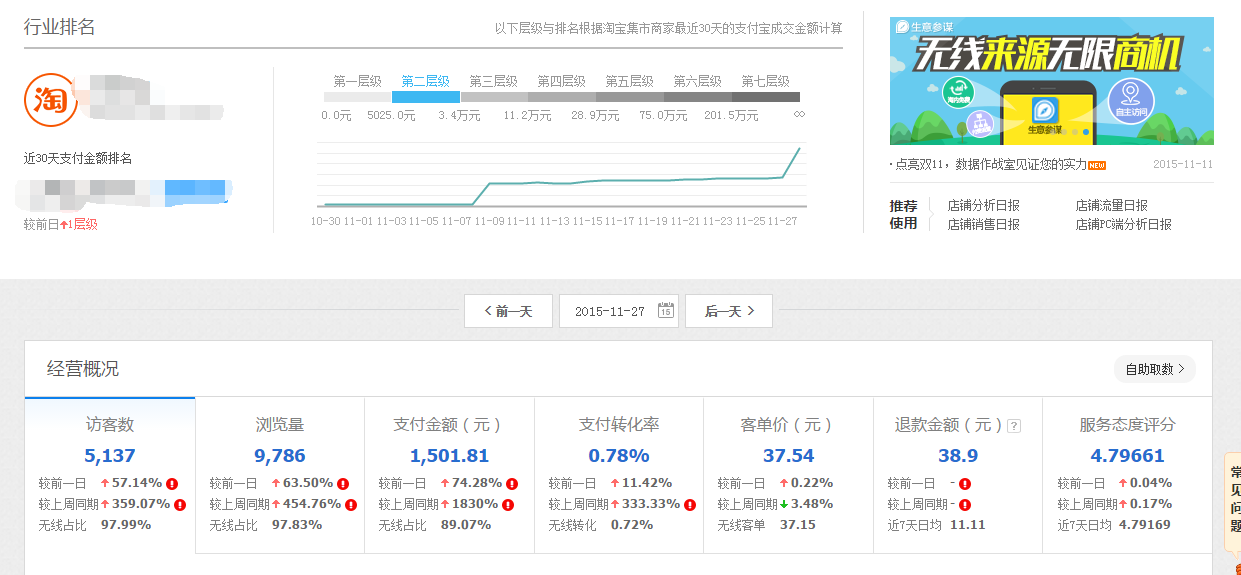The width and height of the screenshot is (1241, 575).
Task: Click the 2015-11-27 date input field
Action: point(609,312)
